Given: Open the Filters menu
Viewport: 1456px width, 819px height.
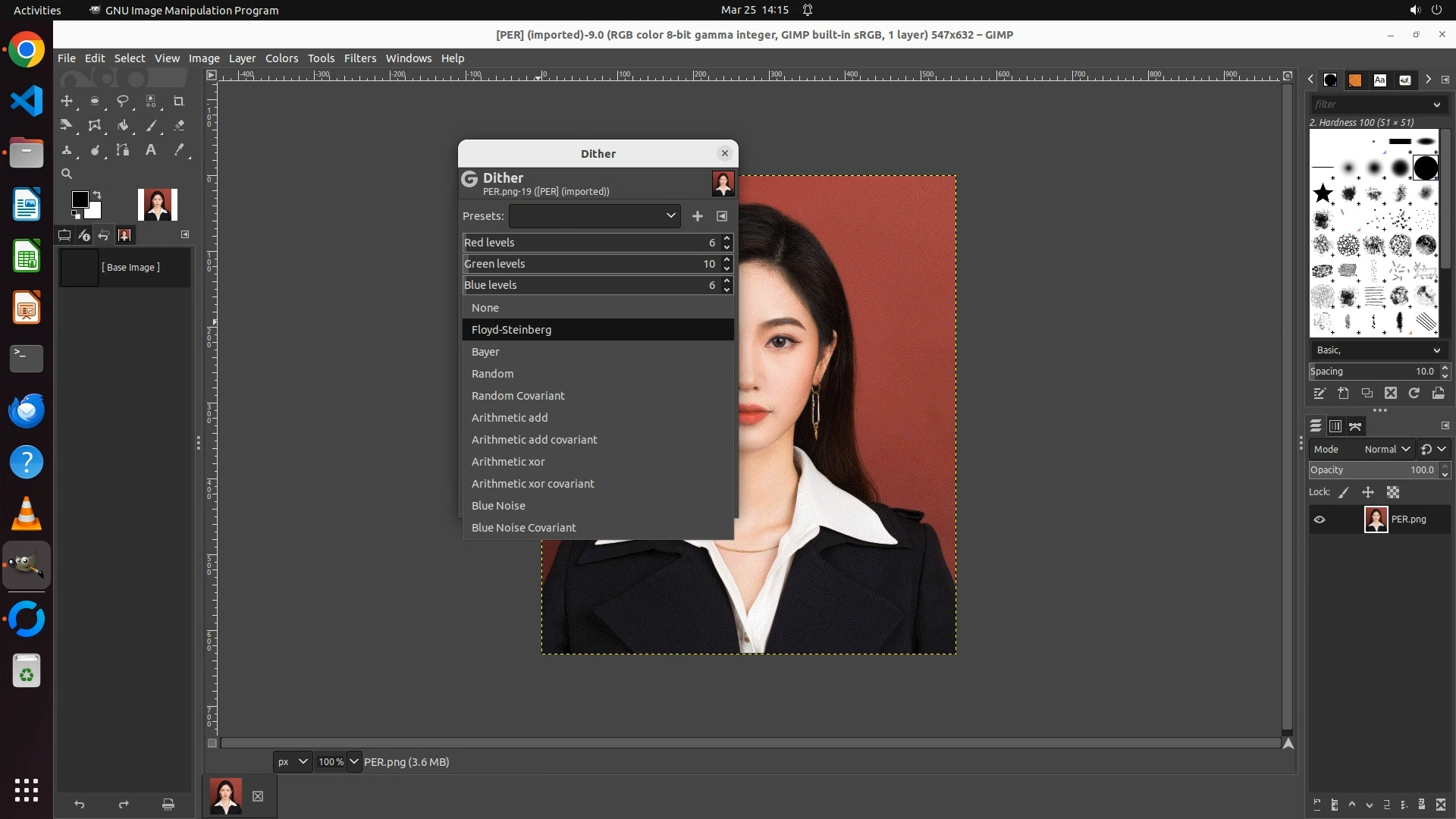Looking at the screenshot, I should click(359, 58).
